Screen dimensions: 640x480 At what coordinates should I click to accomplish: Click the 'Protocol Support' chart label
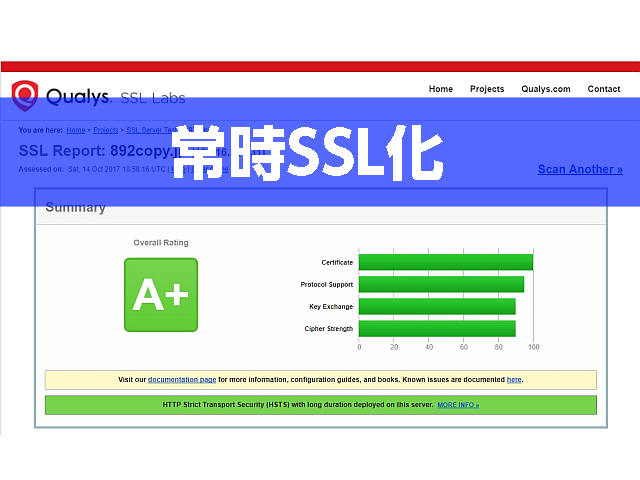point(327,284)
